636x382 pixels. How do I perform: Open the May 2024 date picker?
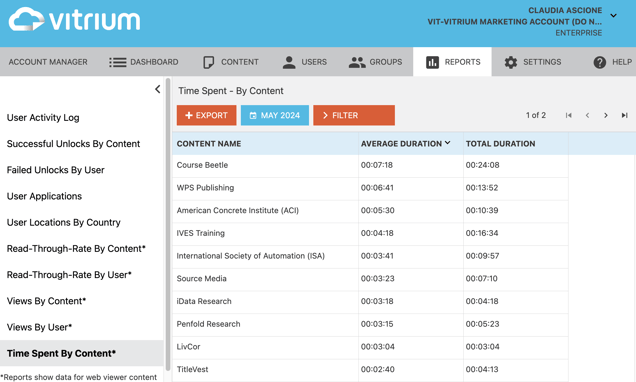275,115
